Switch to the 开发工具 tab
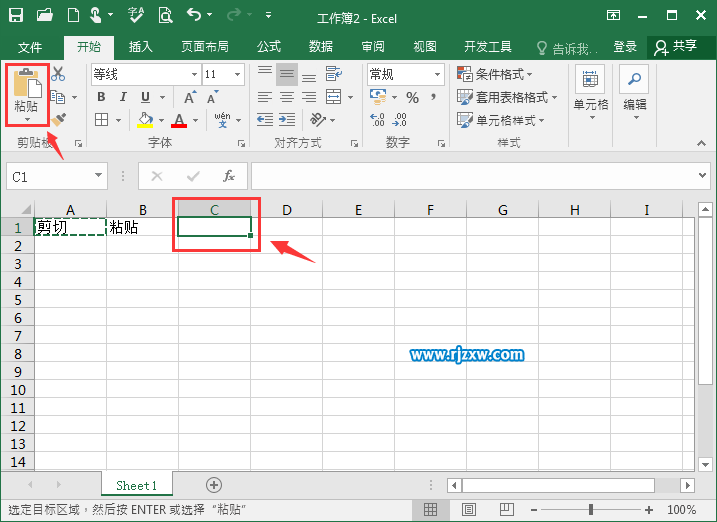 click(x=488, y=47)
